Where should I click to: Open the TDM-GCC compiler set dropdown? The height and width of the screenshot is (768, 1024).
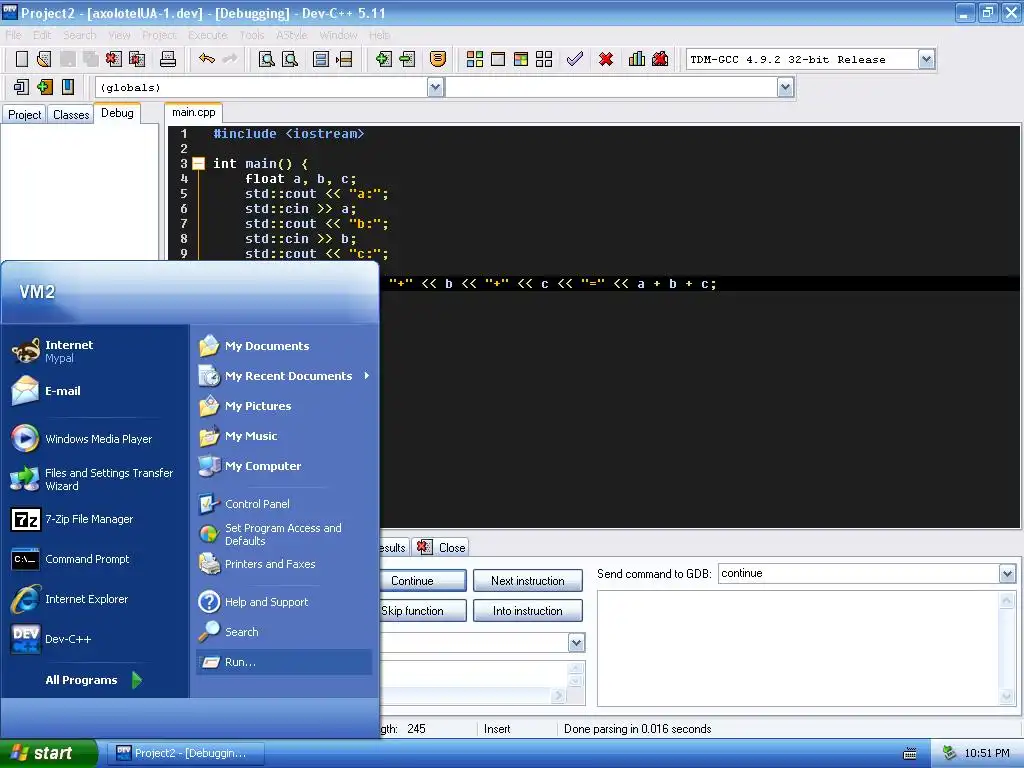[x=926, y=59]
